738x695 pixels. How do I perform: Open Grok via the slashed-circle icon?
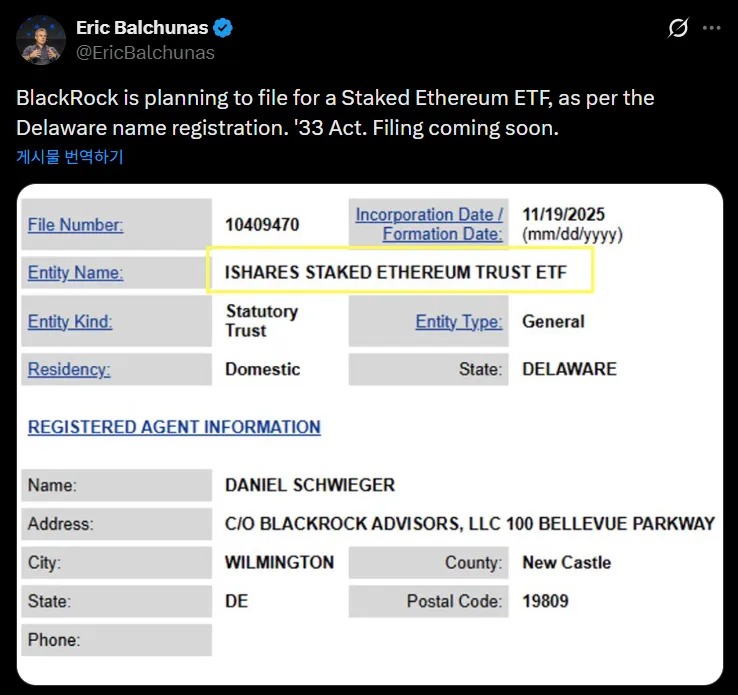click(678, 28)
